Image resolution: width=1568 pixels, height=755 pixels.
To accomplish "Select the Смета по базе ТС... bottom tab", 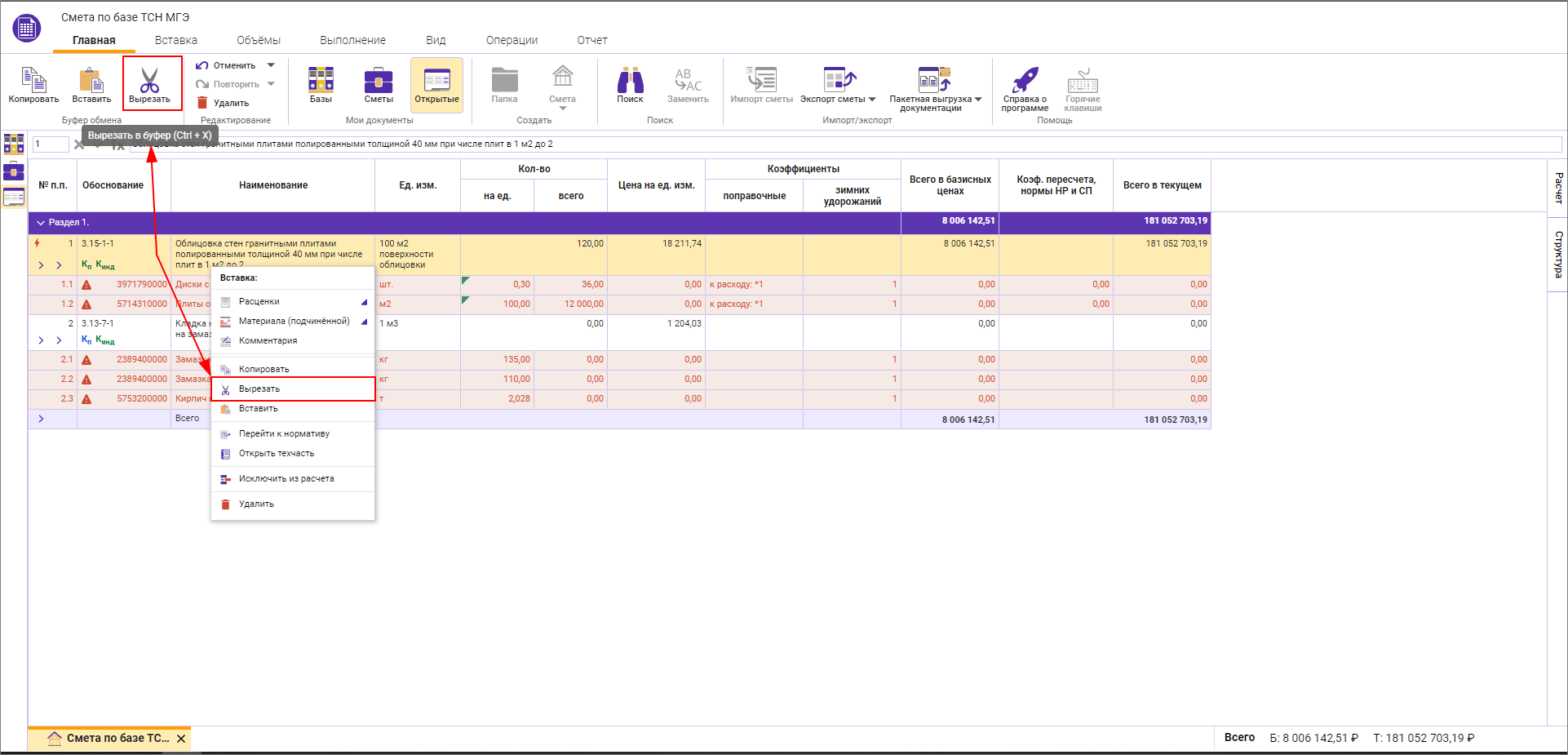I will pos(109,739).
